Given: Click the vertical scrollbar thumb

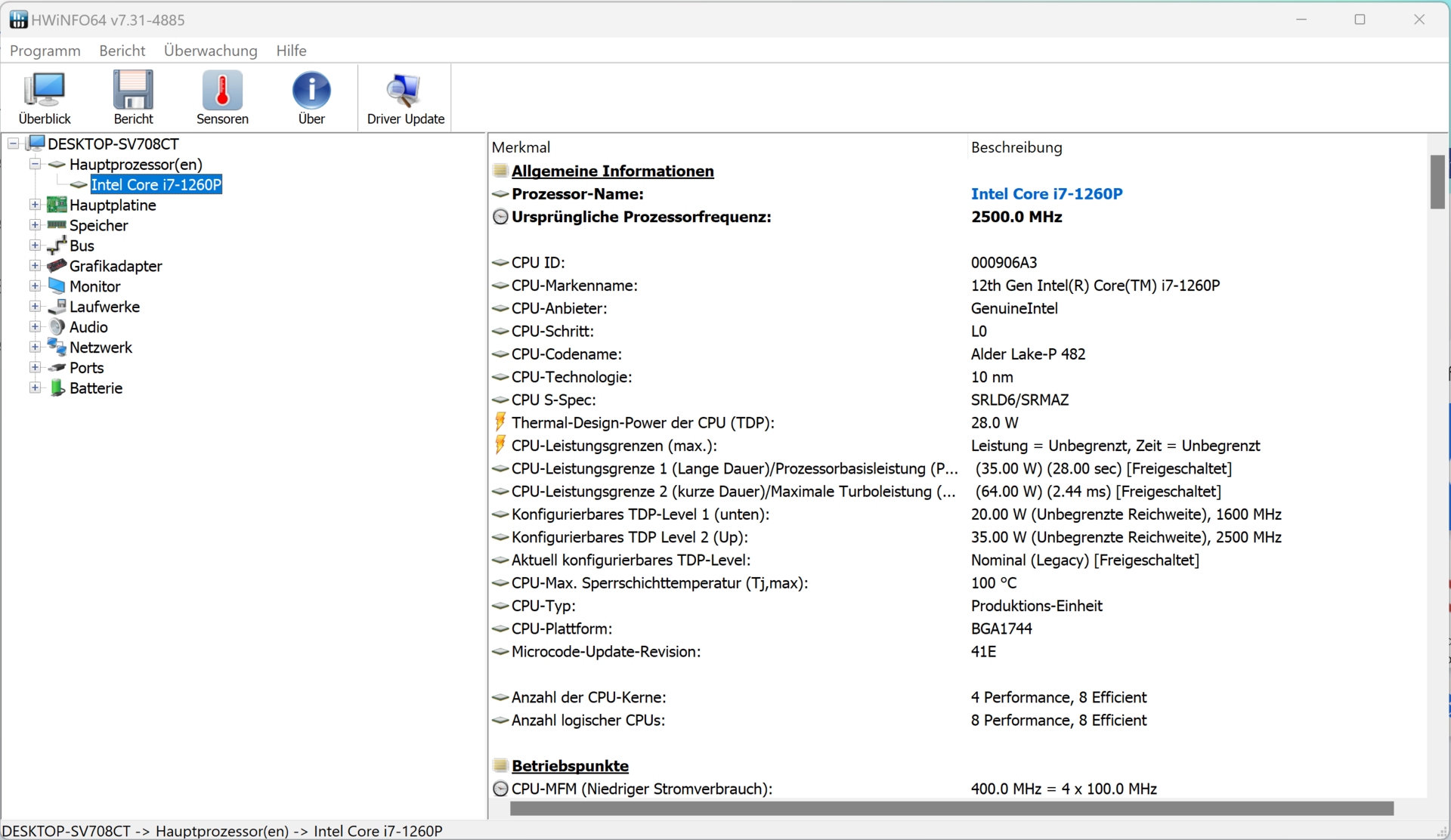Looking at the screenshot, I should click(x=1437, y=181).
